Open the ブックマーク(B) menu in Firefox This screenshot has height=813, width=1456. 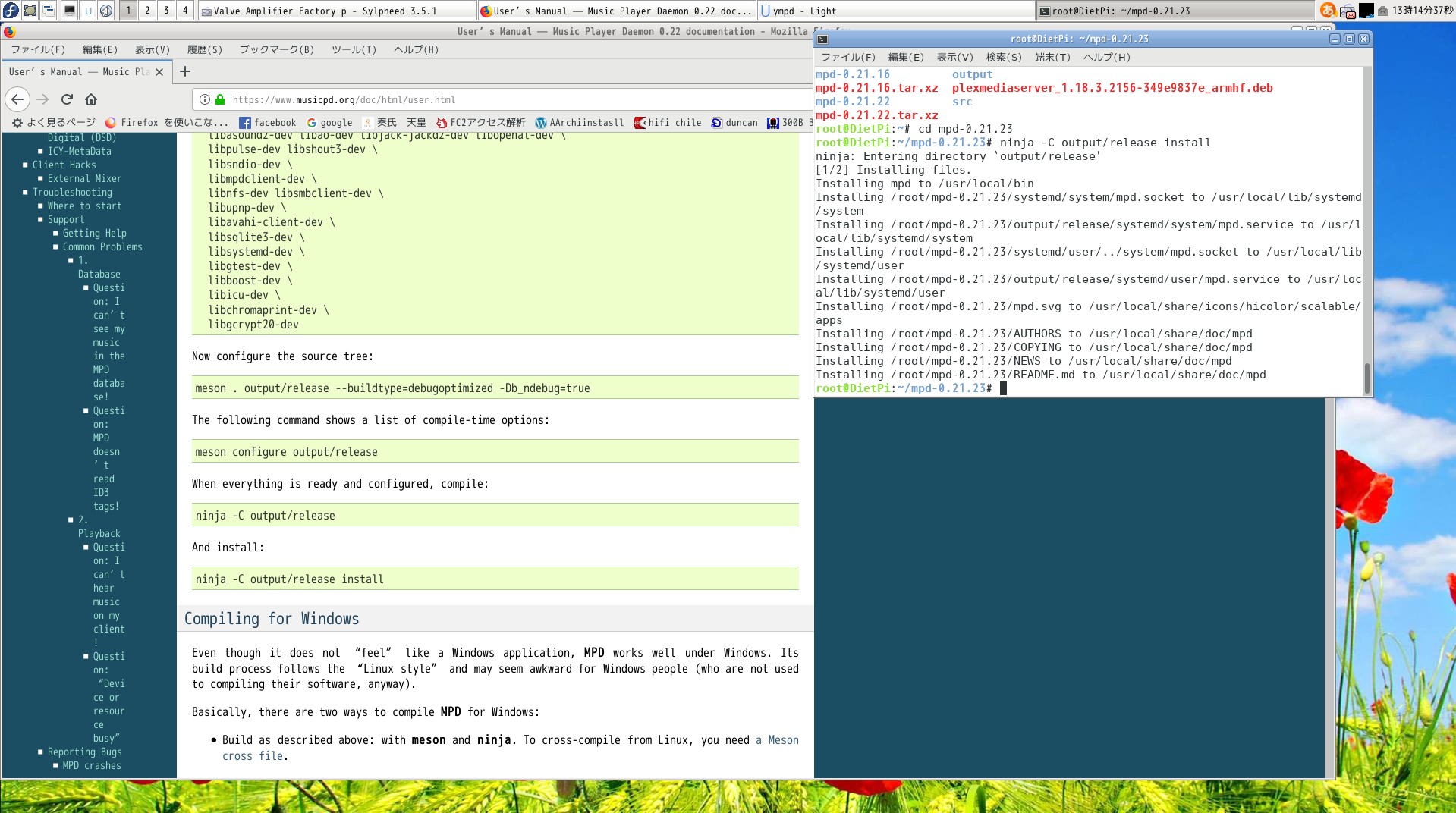(x=276, y=49)
